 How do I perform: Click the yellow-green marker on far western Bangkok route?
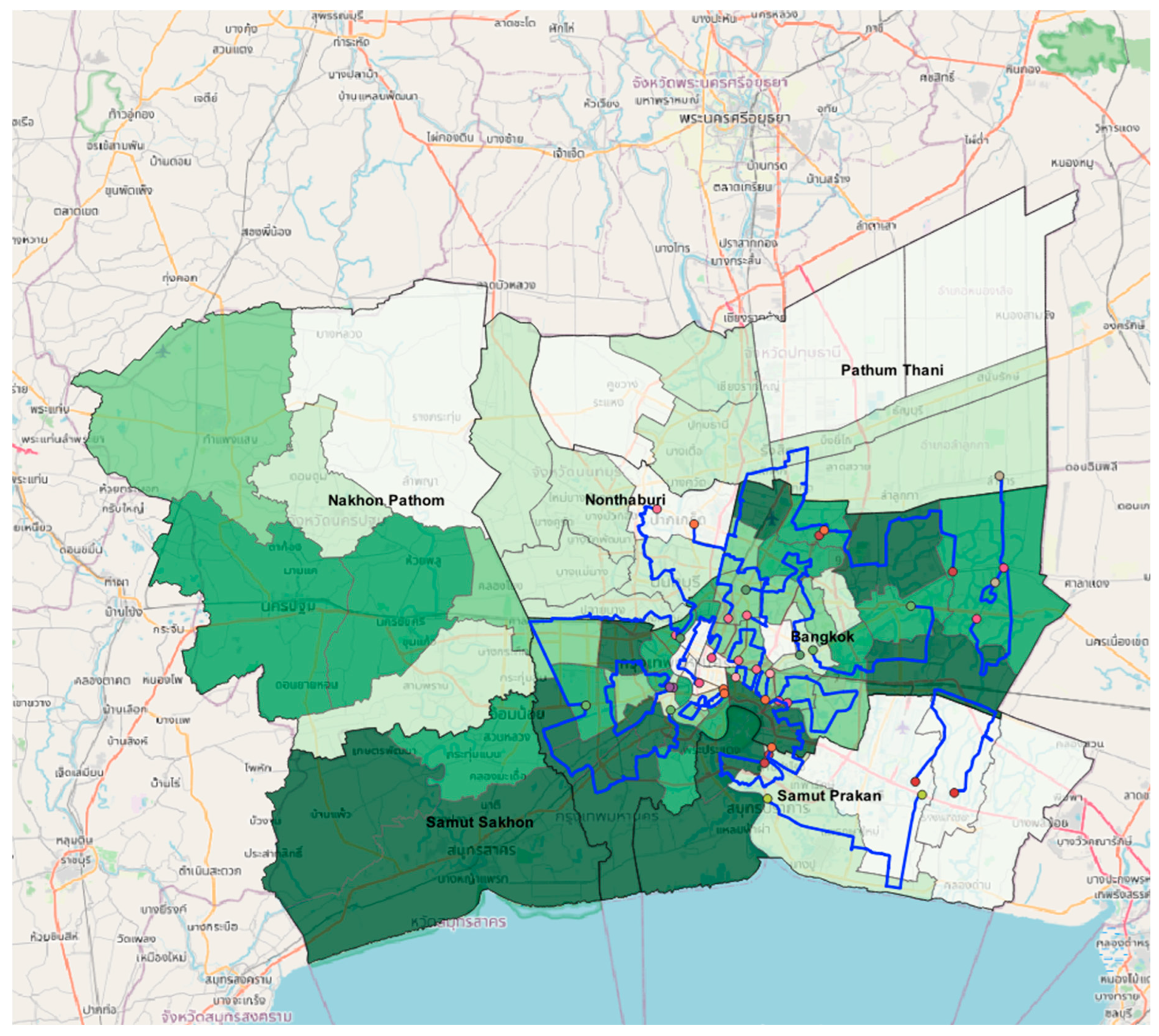585,706
